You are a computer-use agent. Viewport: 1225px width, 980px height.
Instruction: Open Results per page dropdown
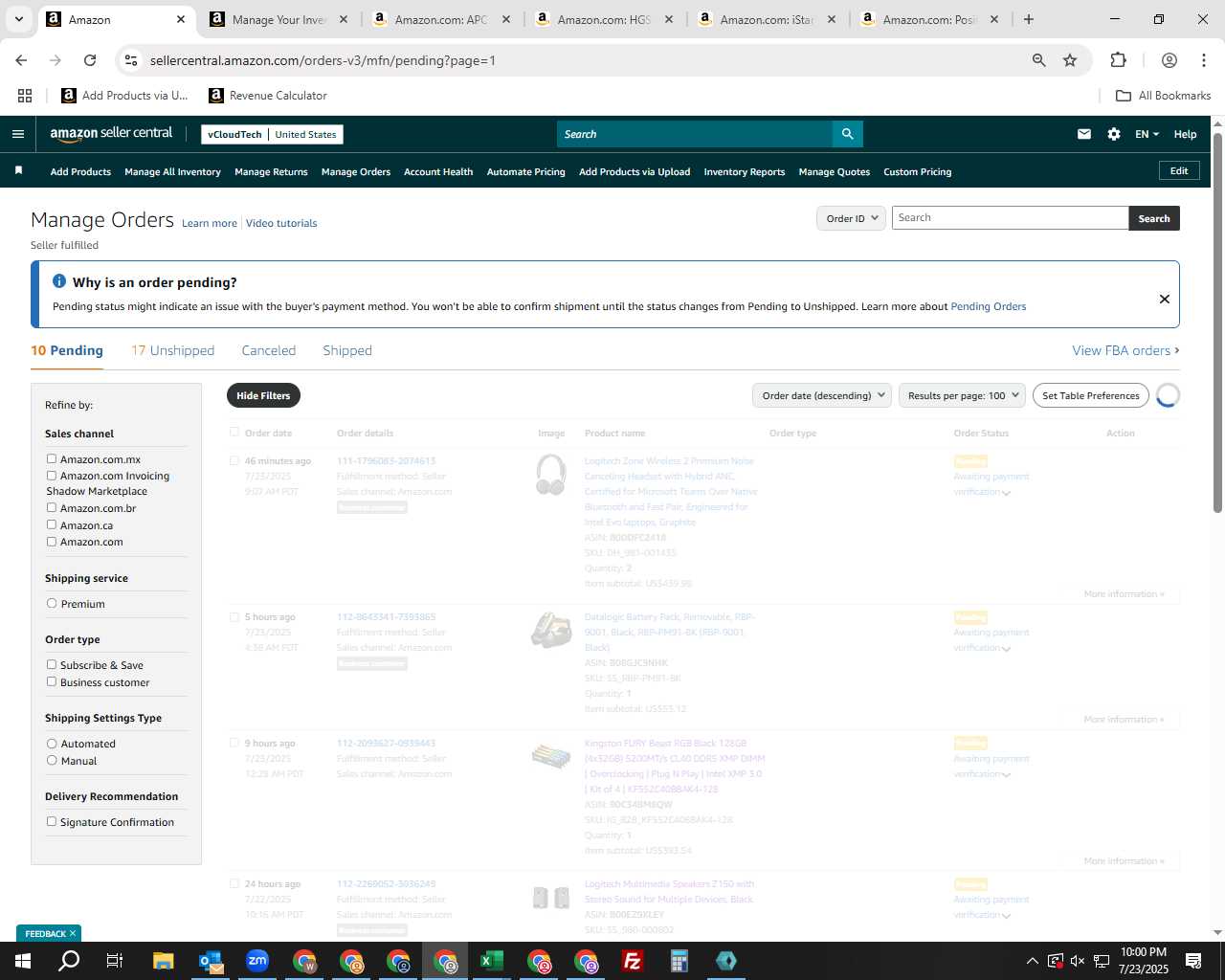pos(962,395)
